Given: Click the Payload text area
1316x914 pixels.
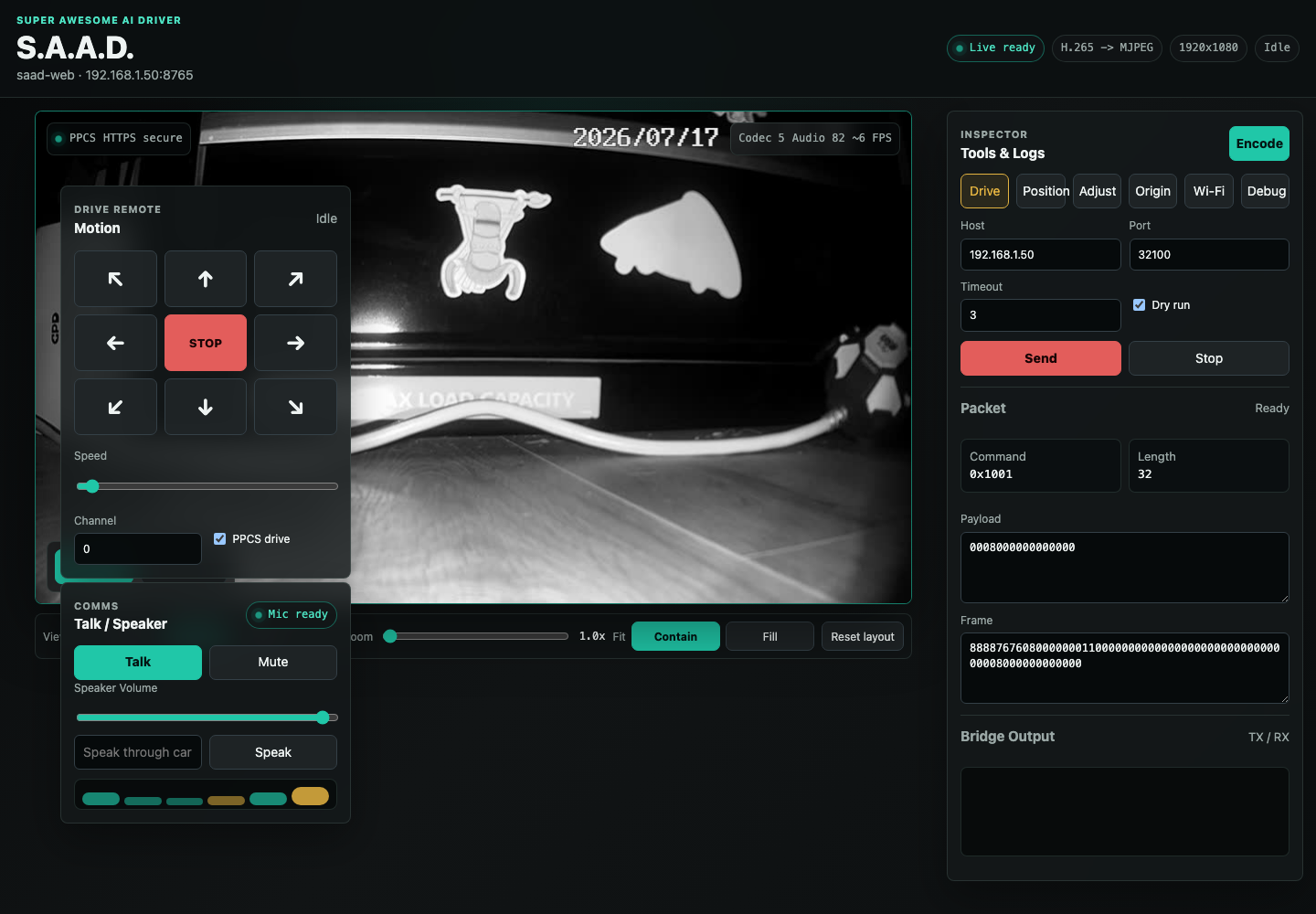Looking at the screenshot, I should coord(1125,568).
